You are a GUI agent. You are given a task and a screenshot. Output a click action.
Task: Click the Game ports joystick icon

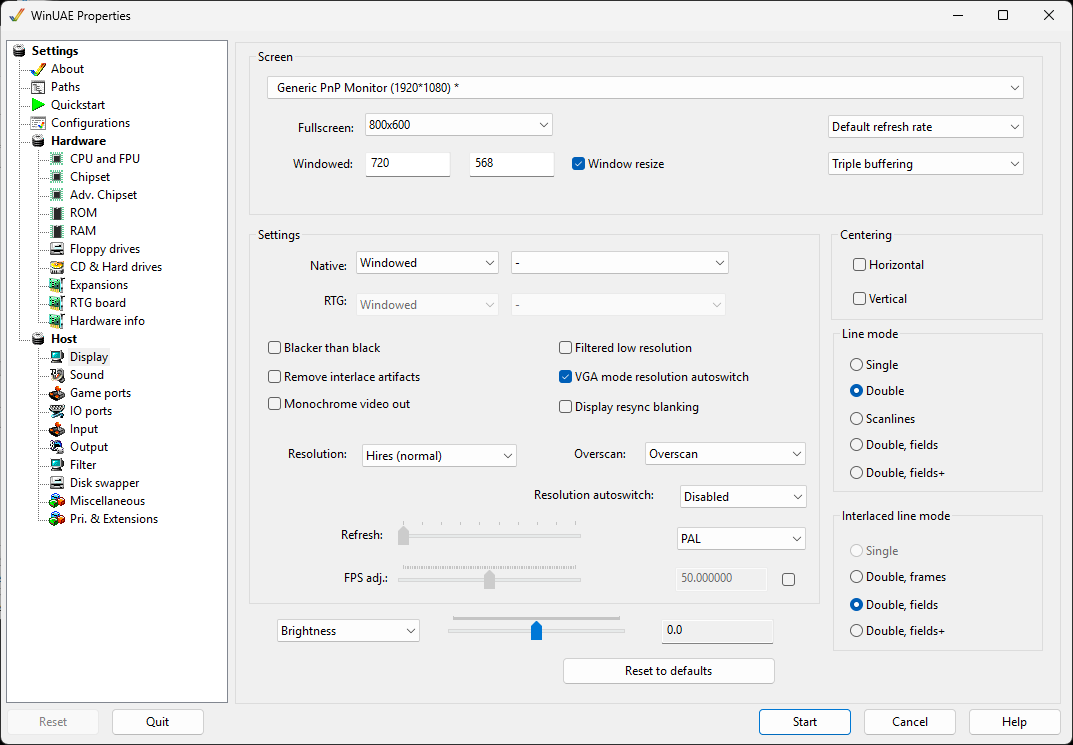tap(57, 393)
